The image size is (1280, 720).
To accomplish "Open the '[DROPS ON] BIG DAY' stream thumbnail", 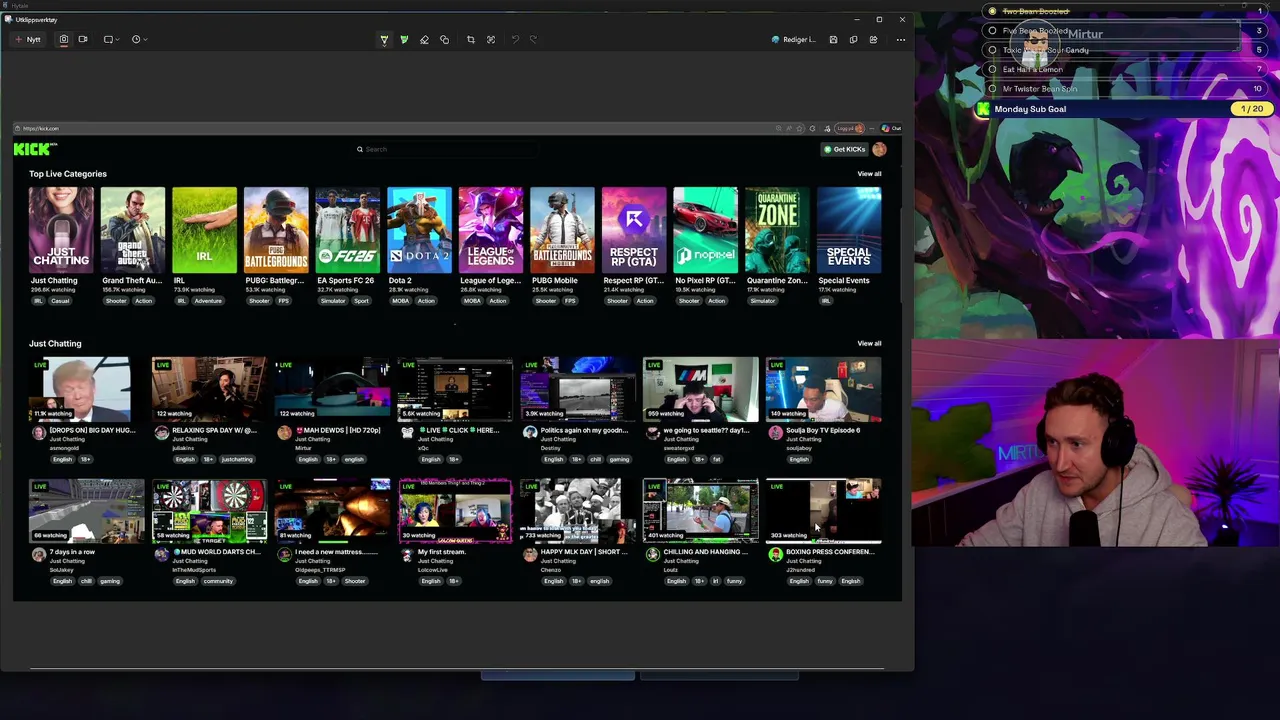I will 87,389.
